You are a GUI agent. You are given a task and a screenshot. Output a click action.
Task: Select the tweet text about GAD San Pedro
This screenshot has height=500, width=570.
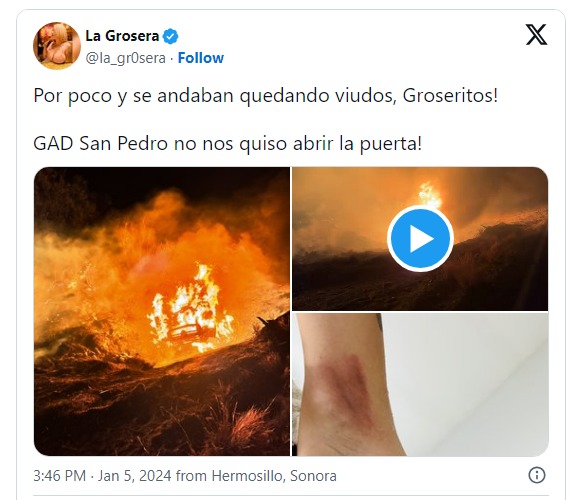[228, 144]
